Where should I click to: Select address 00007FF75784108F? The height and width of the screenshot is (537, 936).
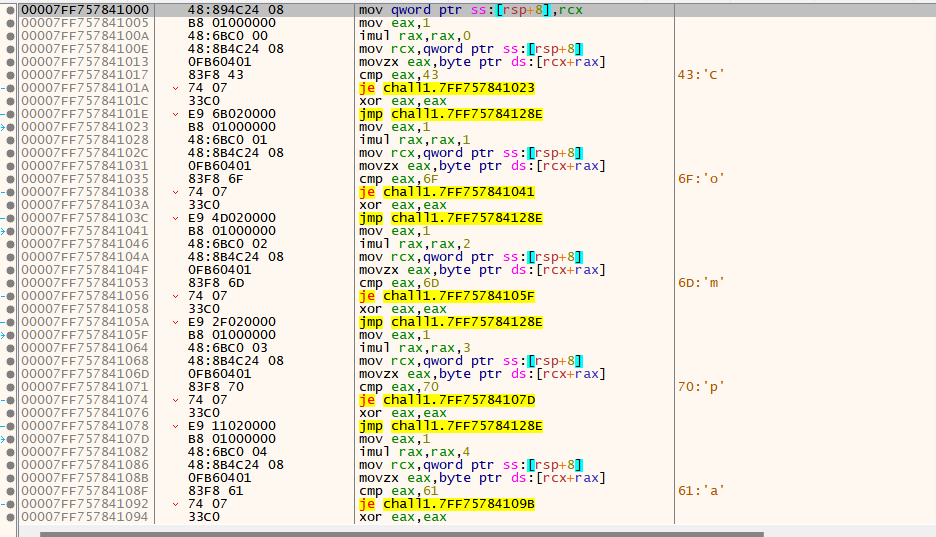(x=85, y=491)
